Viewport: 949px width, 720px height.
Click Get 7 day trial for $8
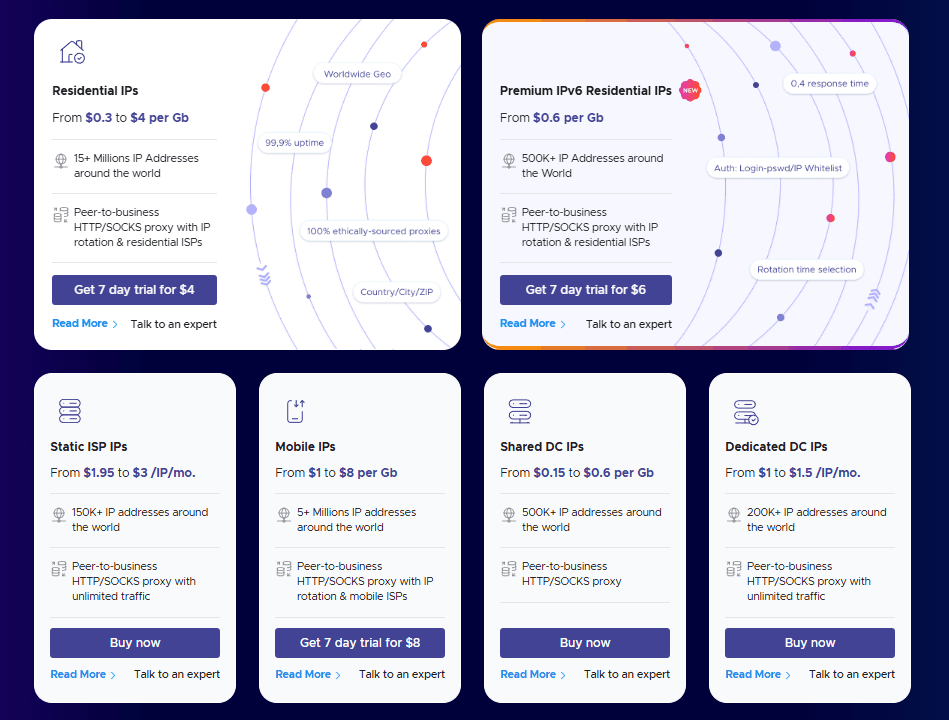click(359, 643)
